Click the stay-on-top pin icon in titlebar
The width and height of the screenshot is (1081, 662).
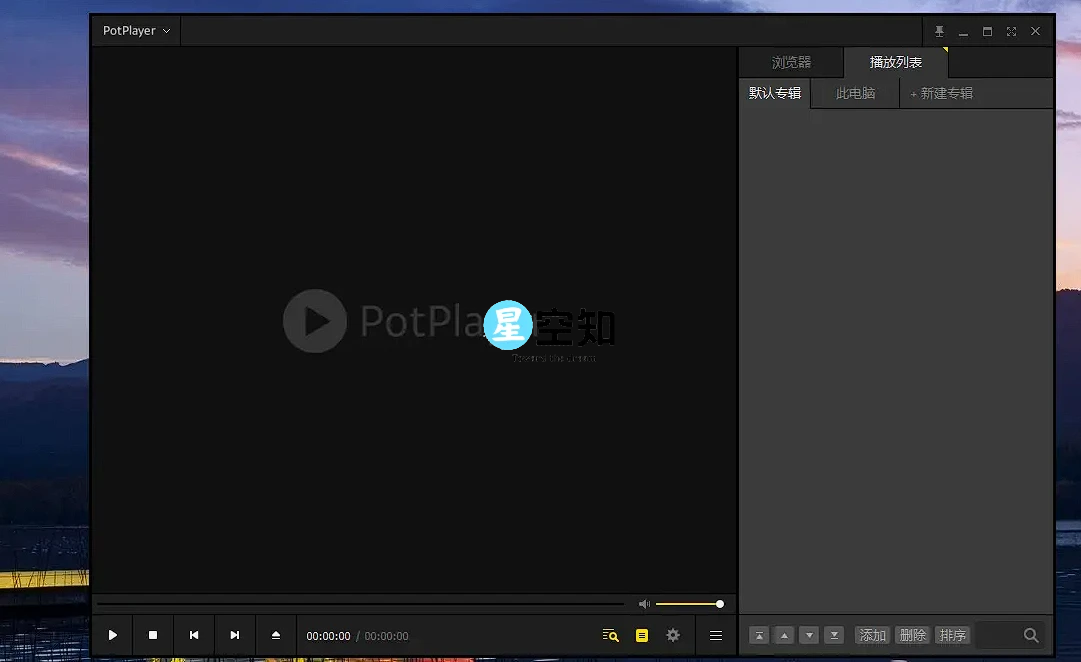coord(939,31)
